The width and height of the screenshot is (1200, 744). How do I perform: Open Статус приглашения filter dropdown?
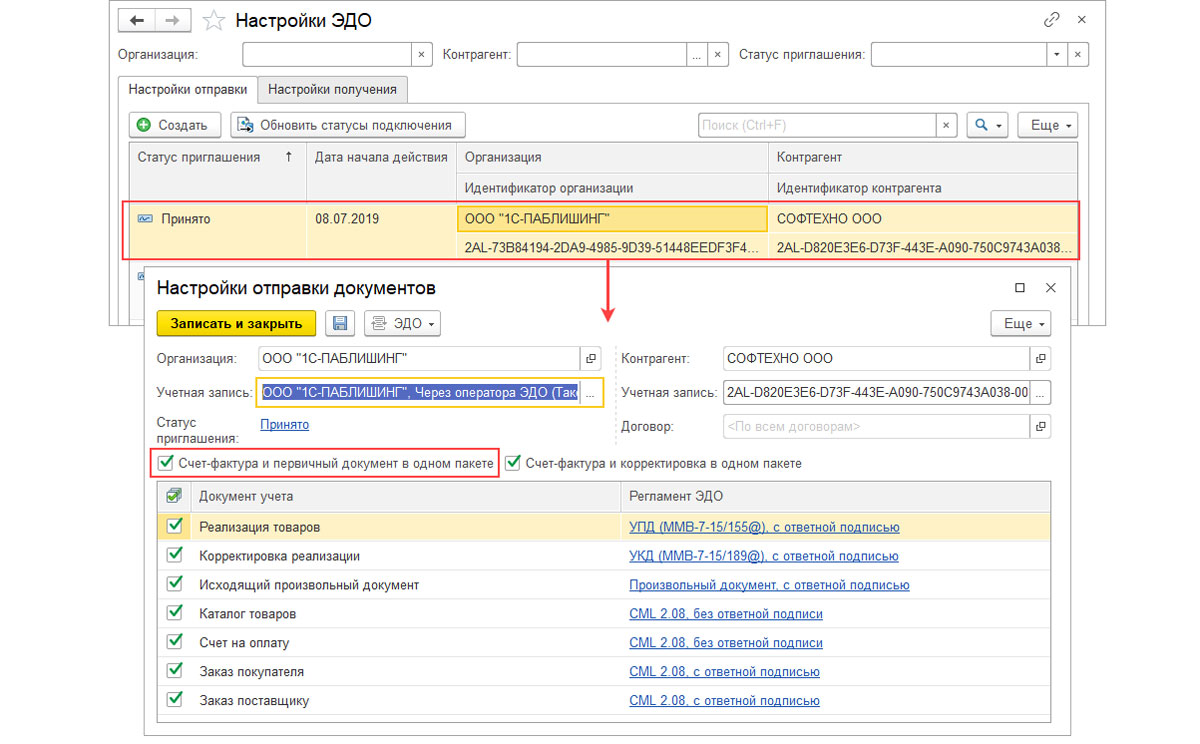[x=1056, y=54]
